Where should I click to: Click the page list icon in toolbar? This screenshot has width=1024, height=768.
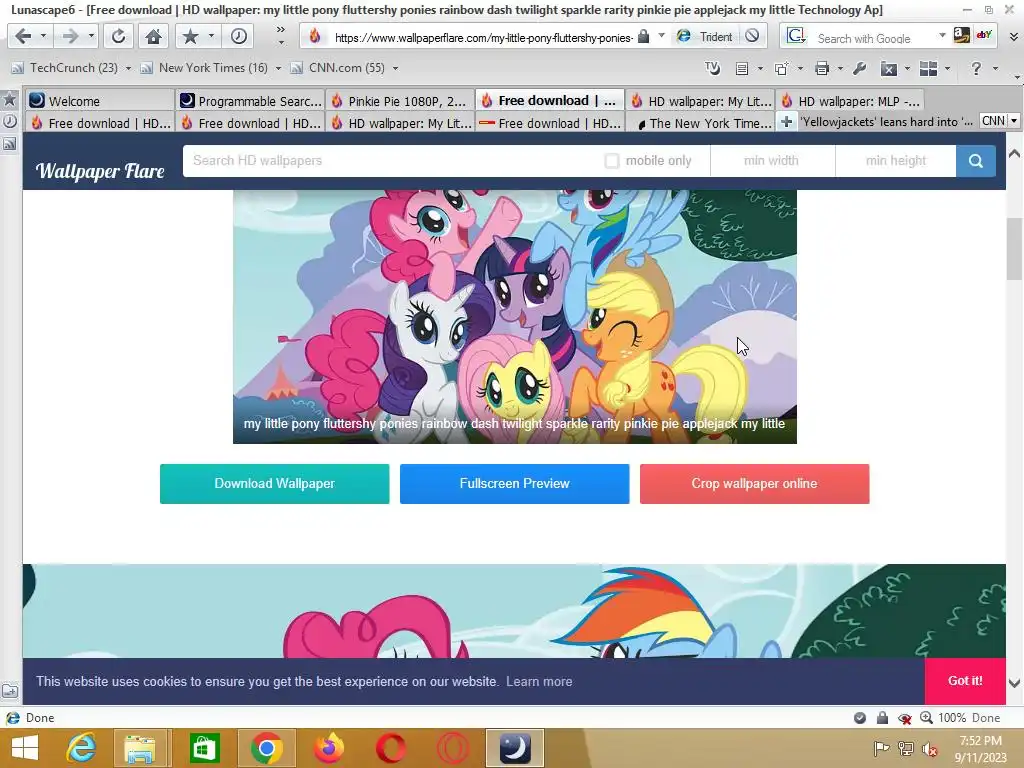pyautogui.click(x=741, y=68)
